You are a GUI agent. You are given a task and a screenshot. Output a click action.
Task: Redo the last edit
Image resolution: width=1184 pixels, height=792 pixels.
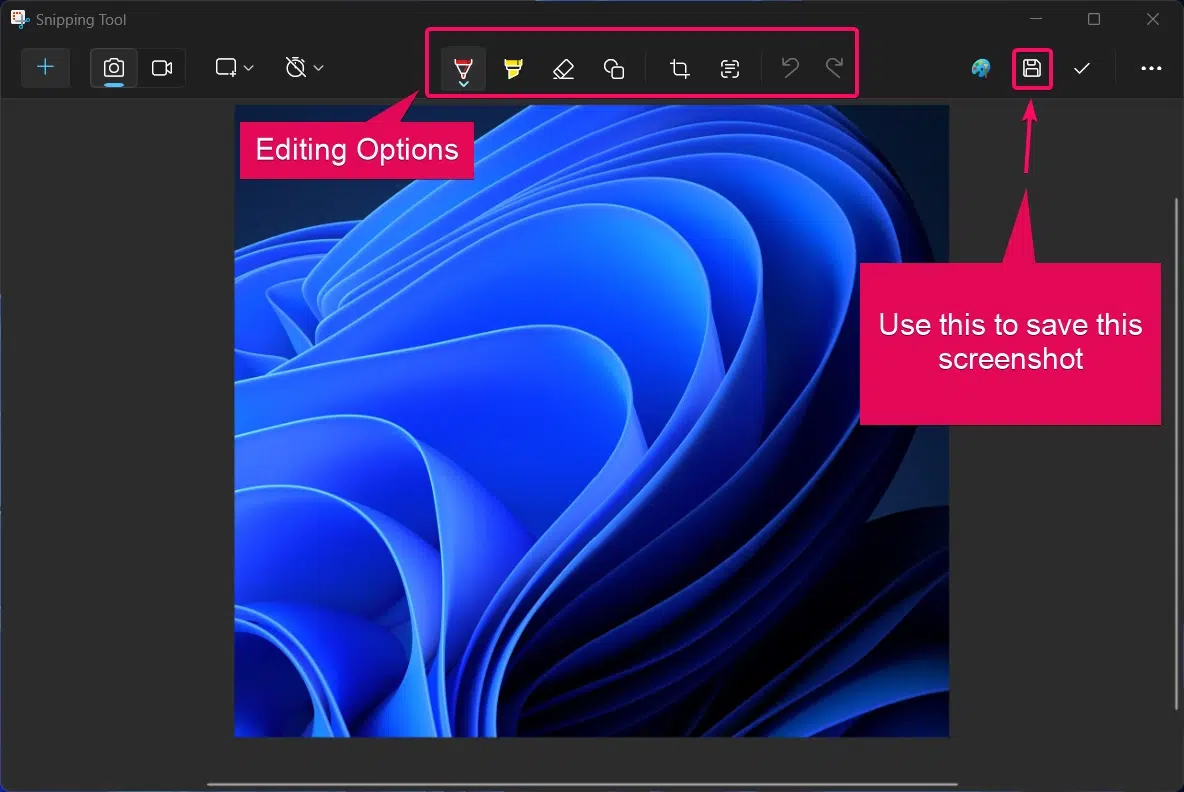tap(834, 68)
